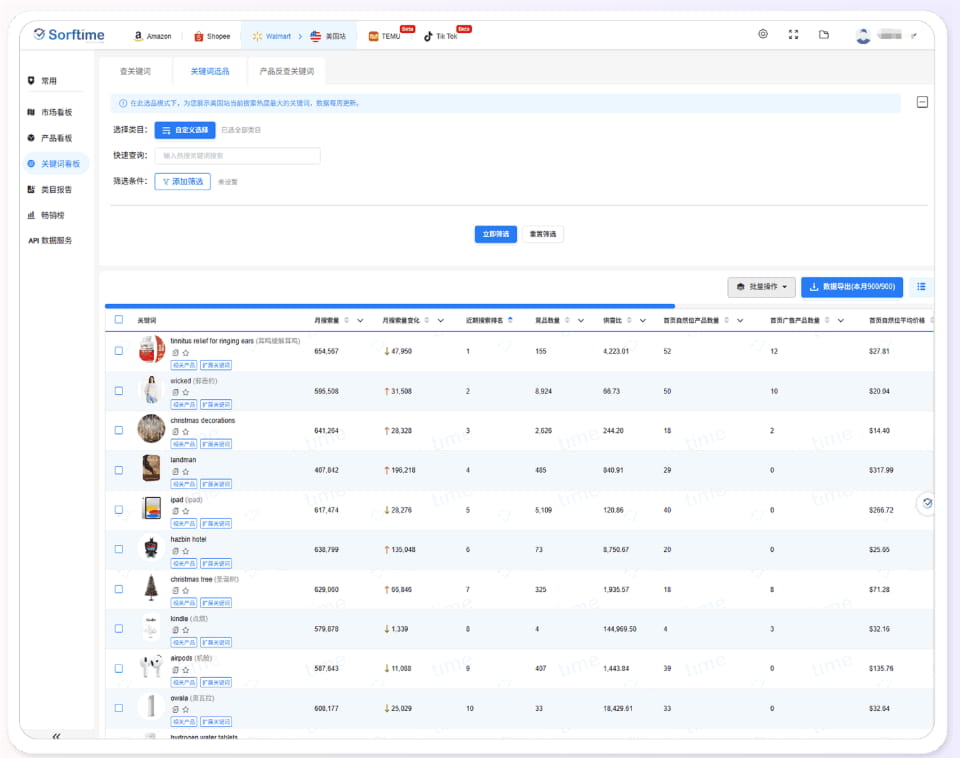This screenshot has height=758, width=960.
Task: Select the airpods row checkbox
Action: 119,668
